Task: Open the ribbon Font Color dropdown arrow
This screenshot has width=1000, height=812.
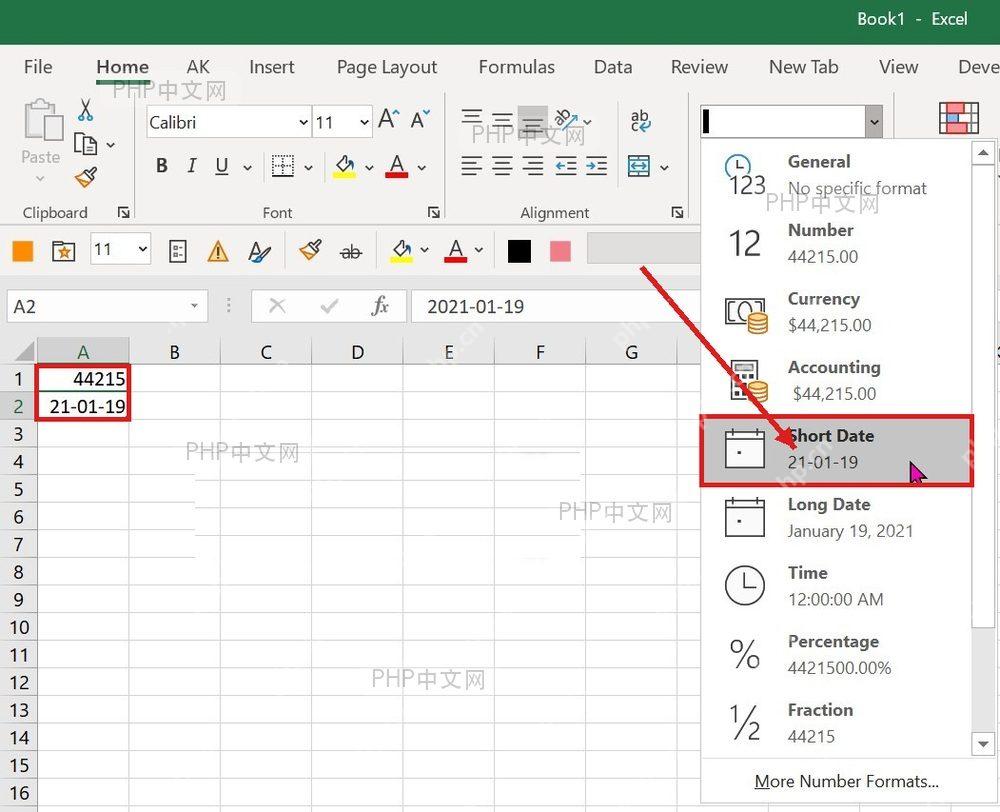Action: (422, 168)
